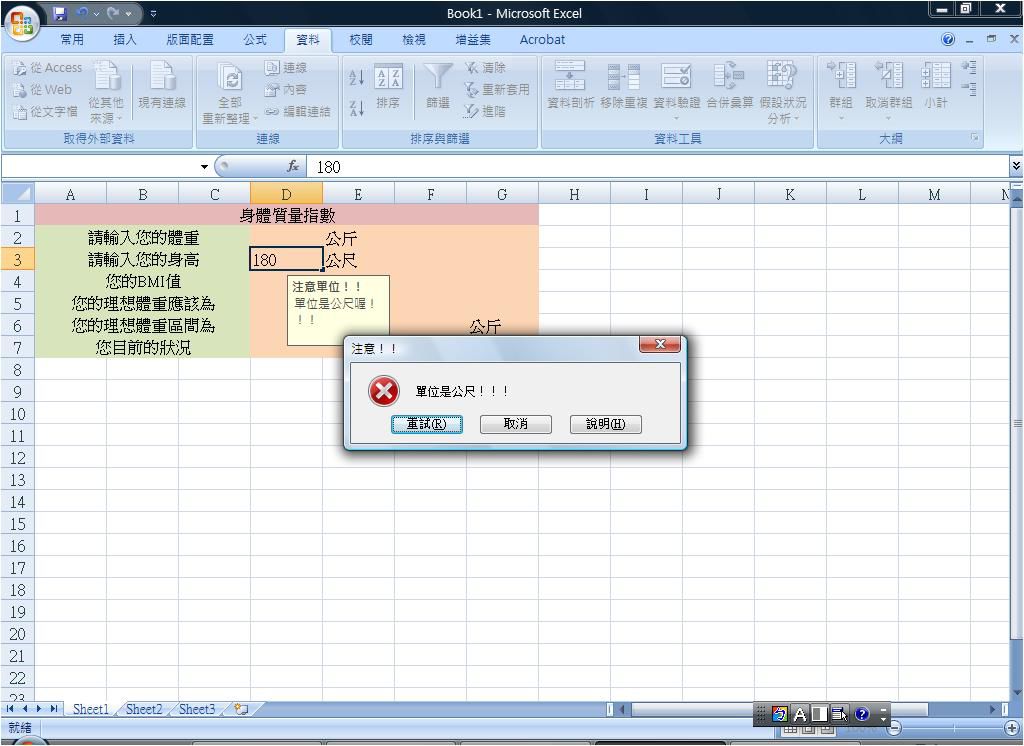Open Customize Quick Access Toolbar dropdown

click(x=153, y=13)
